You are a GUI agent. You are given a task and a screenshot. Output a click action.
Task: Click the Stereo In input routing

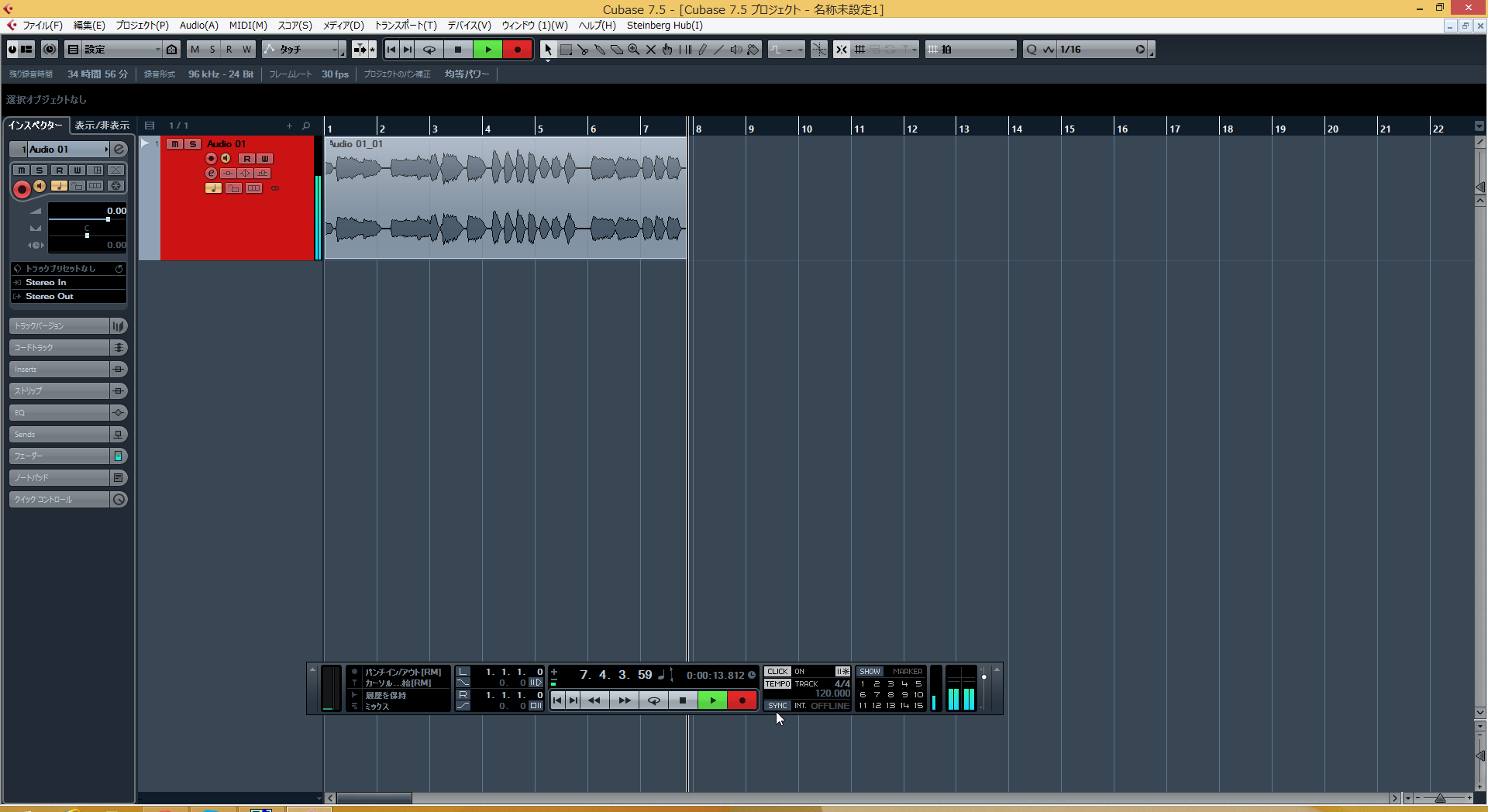point(68,283)
